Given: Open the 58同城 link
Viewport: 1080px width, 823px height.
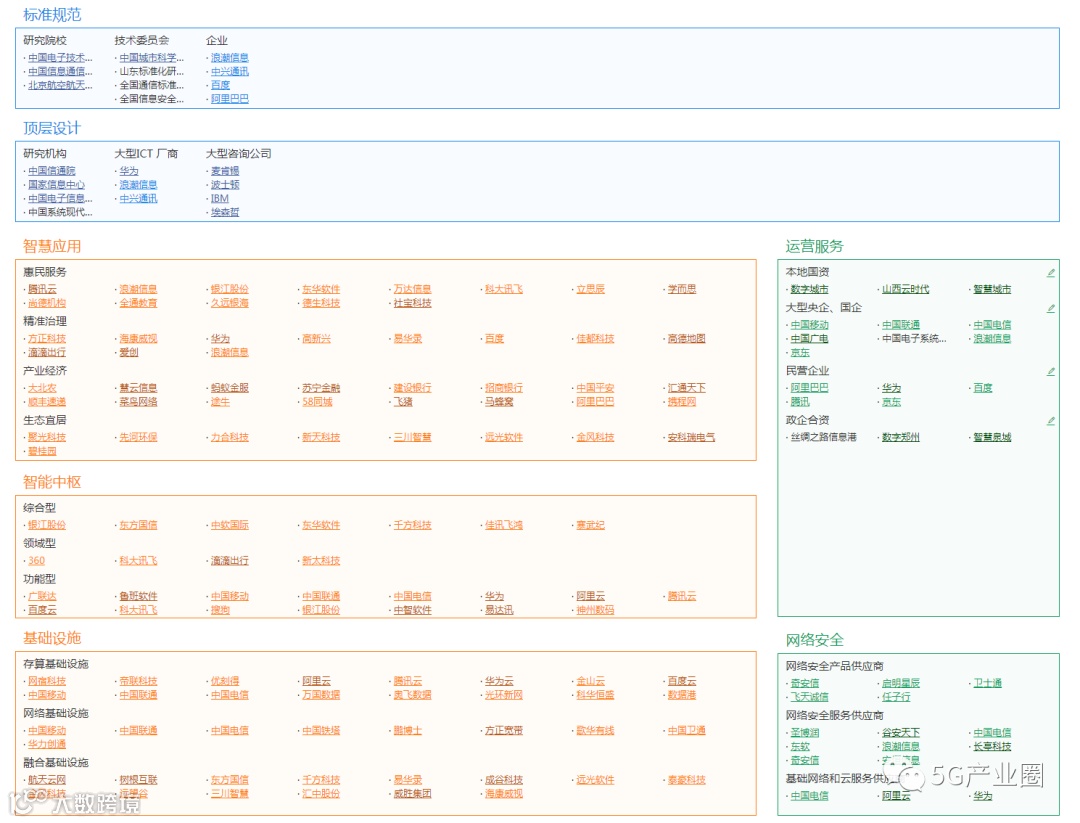Looking at the screenshot, I should tap(317, 402).
